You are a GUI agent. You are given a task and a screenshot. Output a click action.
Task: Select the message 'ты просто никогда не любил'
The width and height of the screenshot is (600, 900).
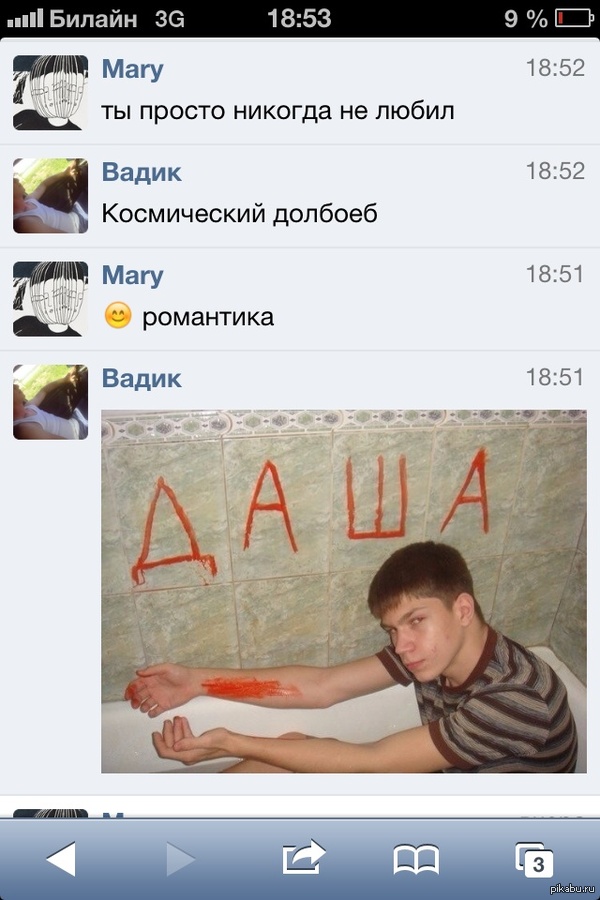[278, 111]
